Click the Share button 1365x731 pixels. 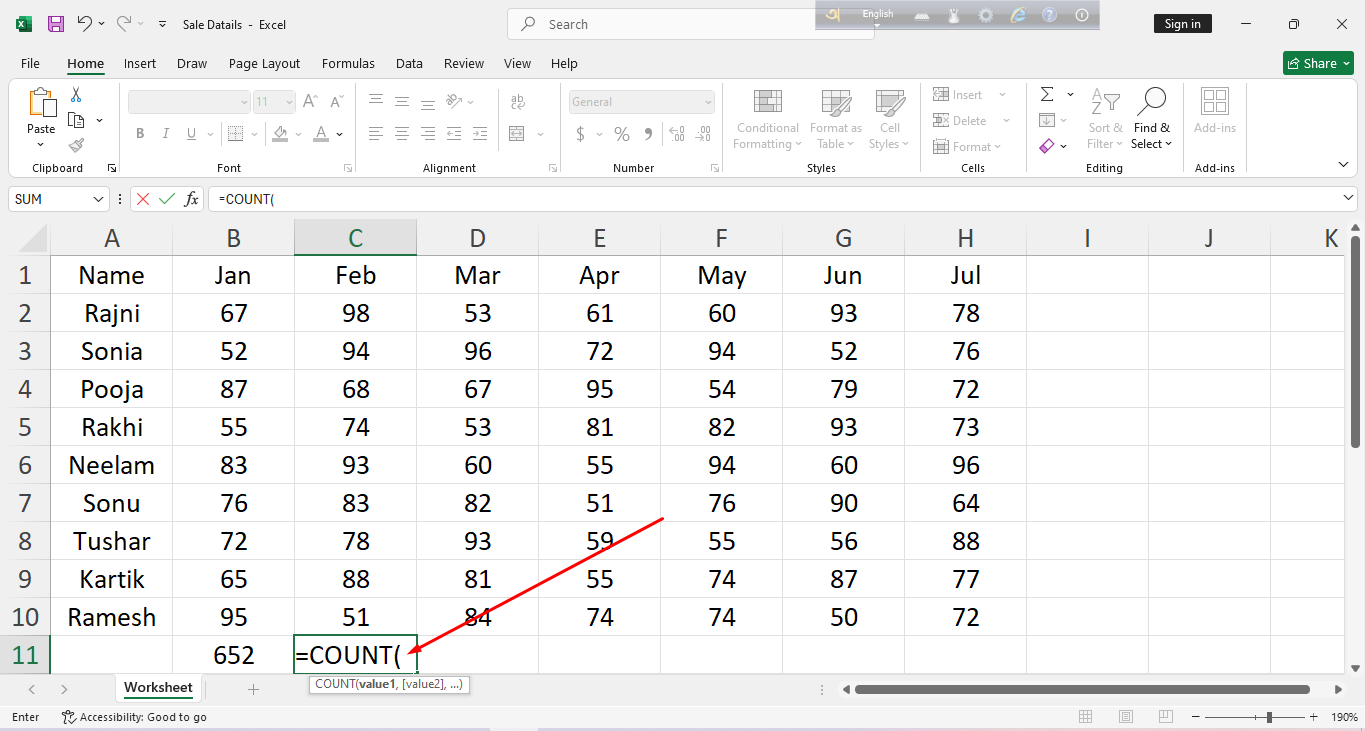[x=1317, y=63]
